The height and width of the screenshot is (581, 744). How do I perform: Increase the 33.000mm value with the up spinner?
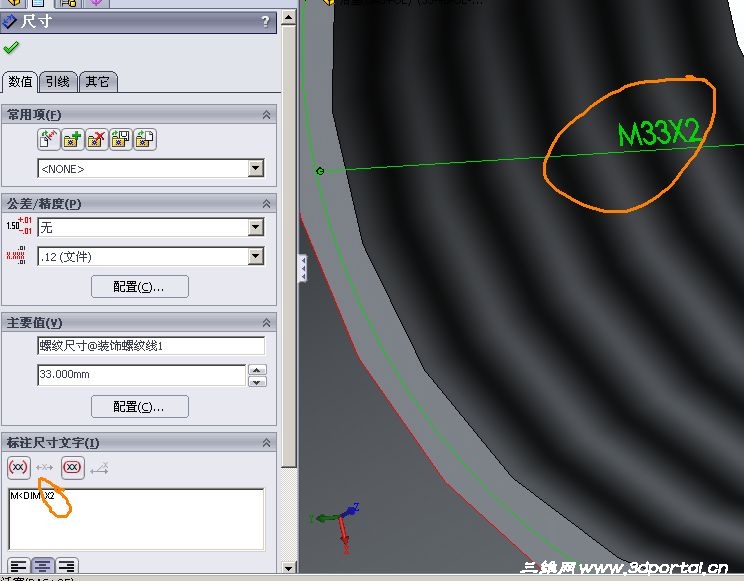[258, 369]
